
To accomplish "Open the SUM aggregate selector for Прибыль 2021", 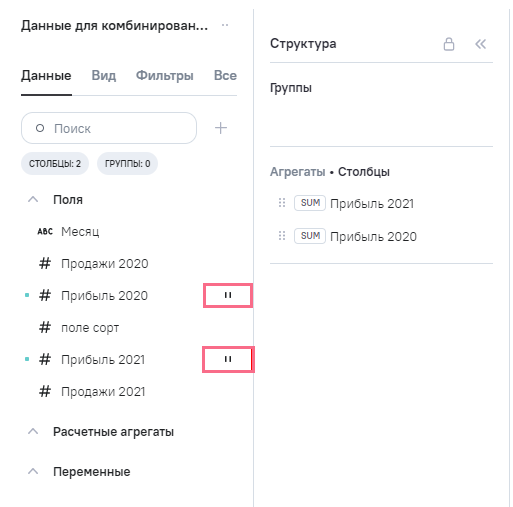I will 310,203.
